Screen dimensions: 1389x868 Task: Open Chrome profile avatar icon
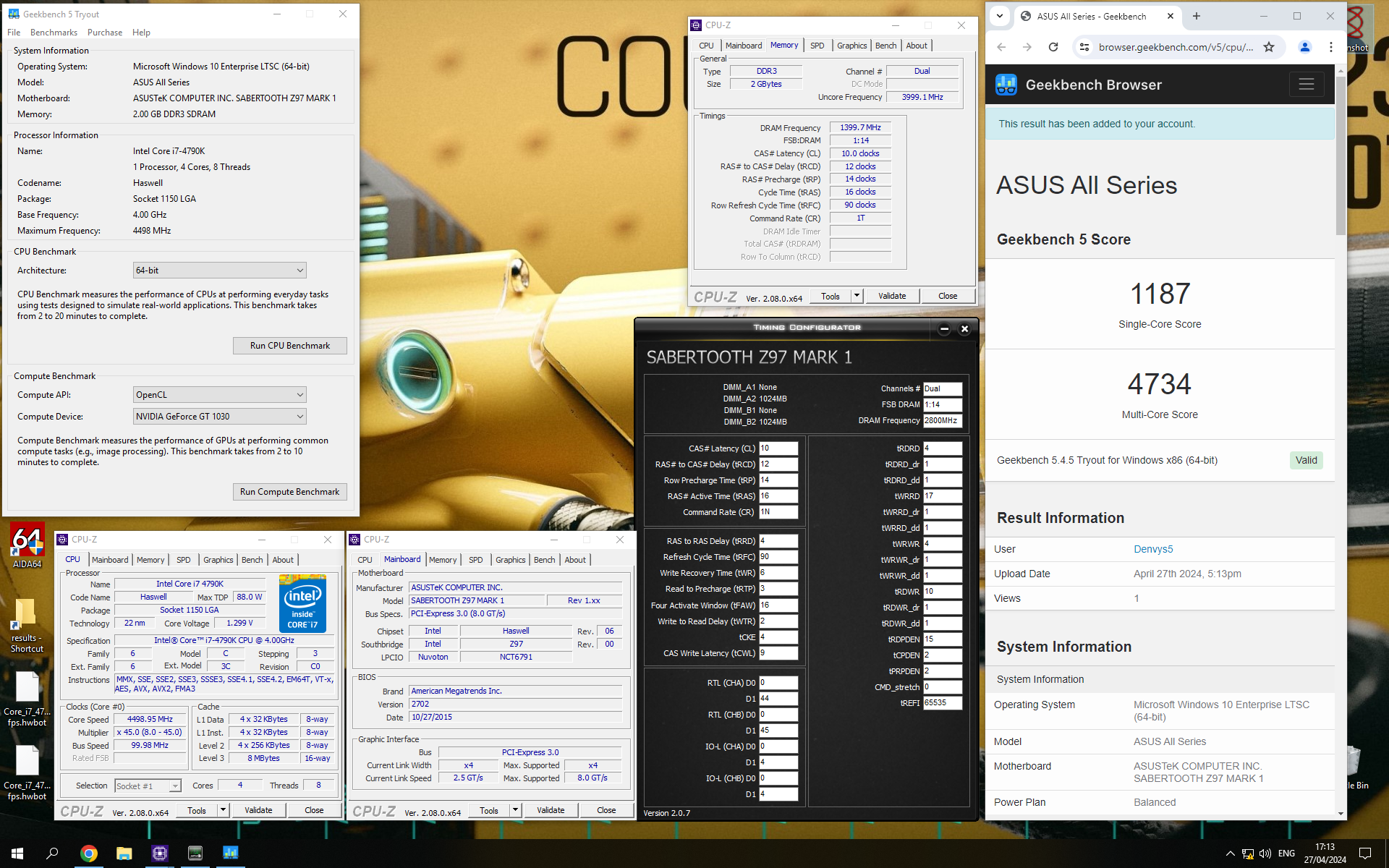tap(1305, 47)
